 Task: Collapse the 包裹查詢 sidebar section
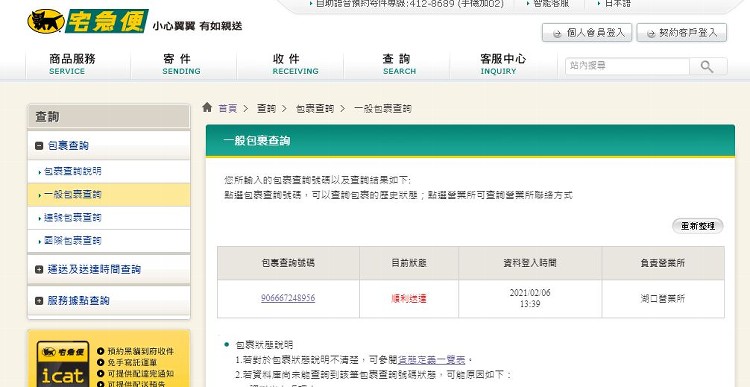point(39,146)
